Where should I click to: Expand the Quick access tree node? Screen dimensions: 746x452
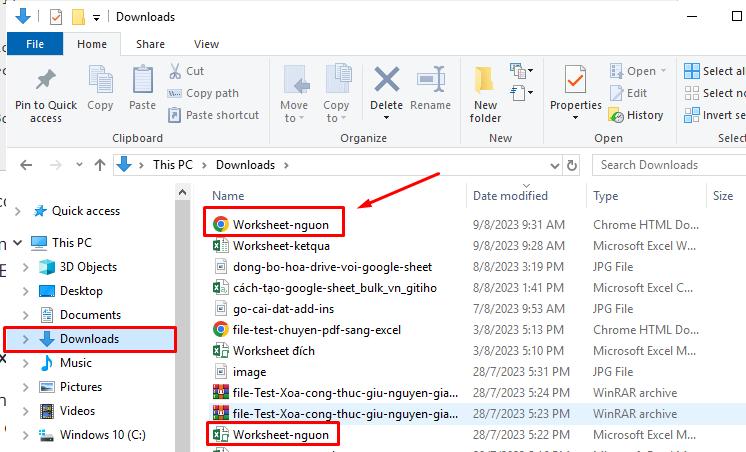18,211
